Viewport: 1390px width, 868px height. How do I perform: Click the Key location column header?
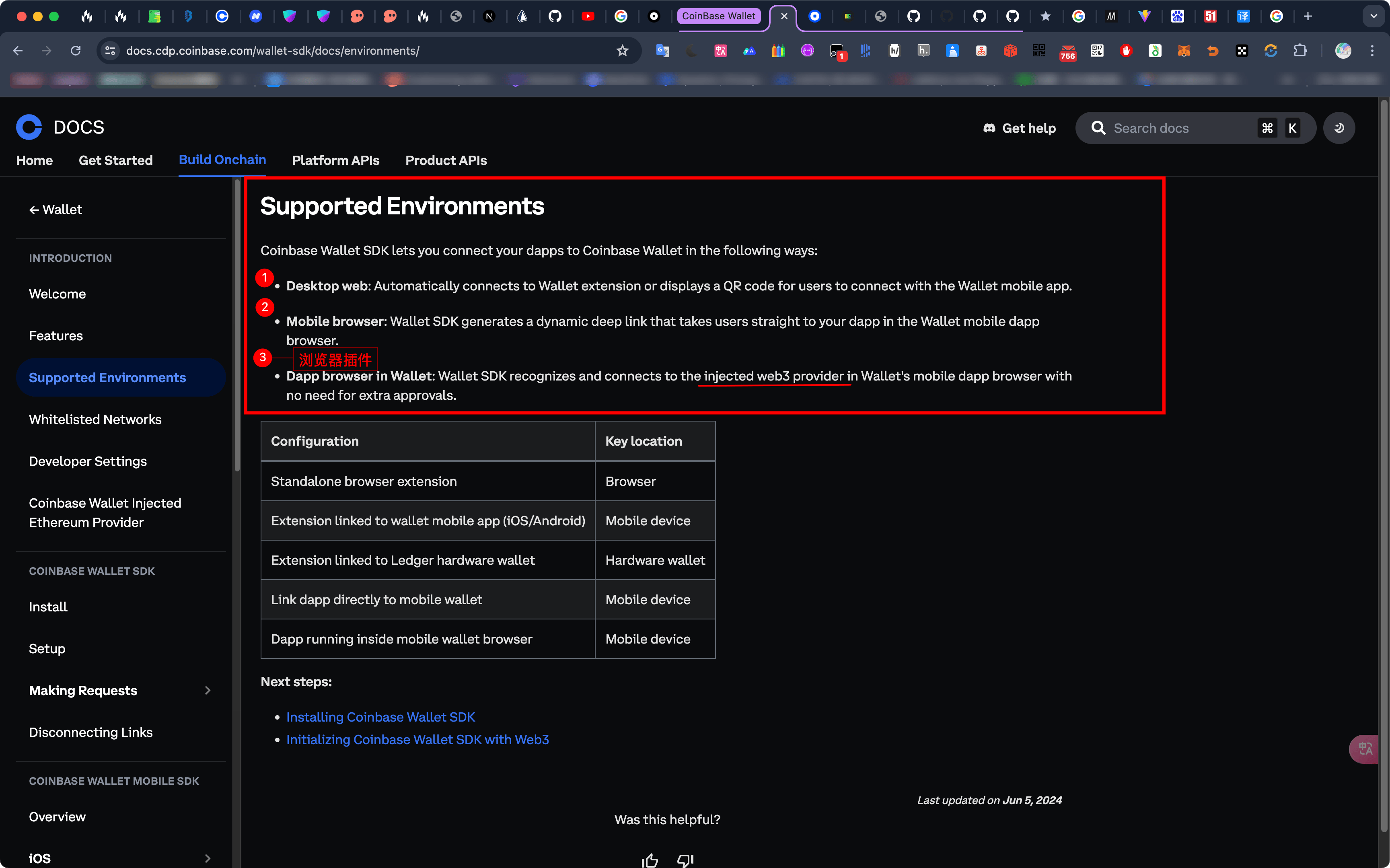[655, 441]
